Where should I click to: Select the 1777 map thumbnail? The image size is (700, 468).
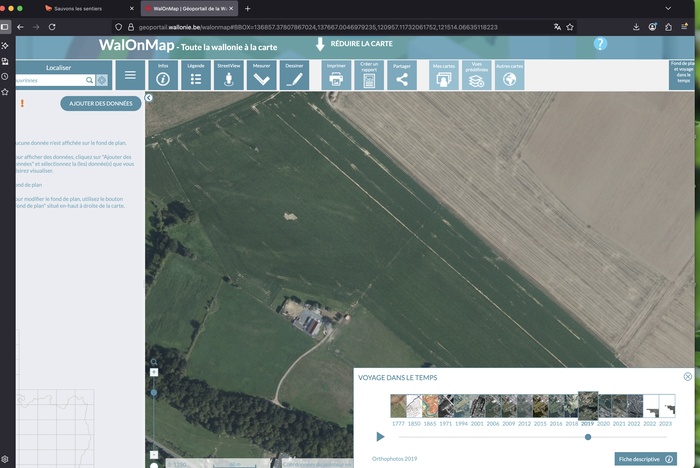399,405
